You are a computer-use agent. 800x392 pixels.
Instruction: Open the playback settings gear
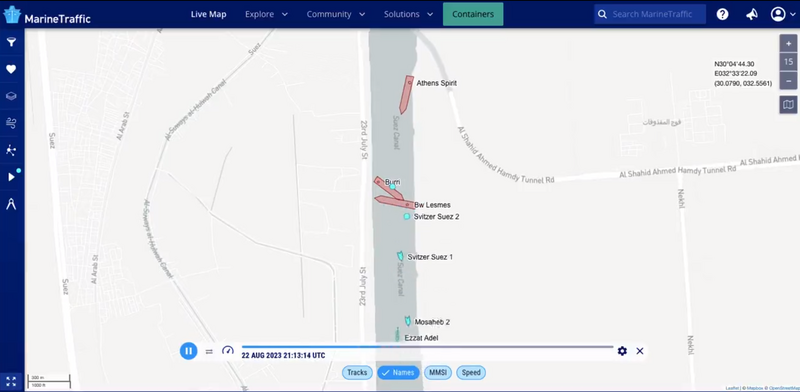coord(622,351)
